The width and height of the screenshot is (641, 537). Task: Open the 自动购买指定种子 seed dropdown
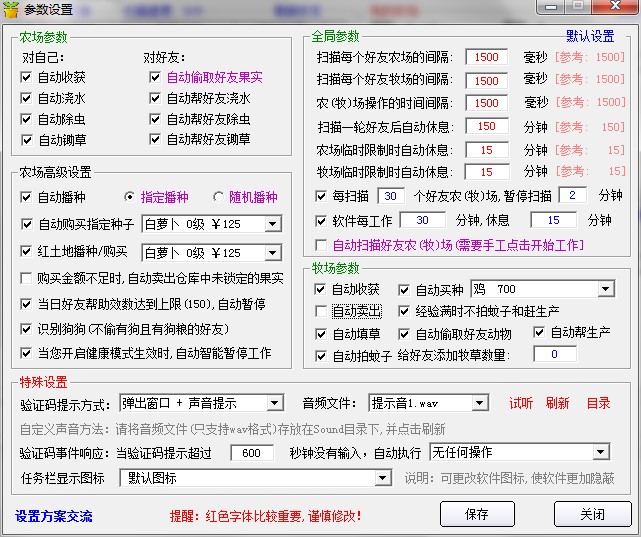point(273,224)
